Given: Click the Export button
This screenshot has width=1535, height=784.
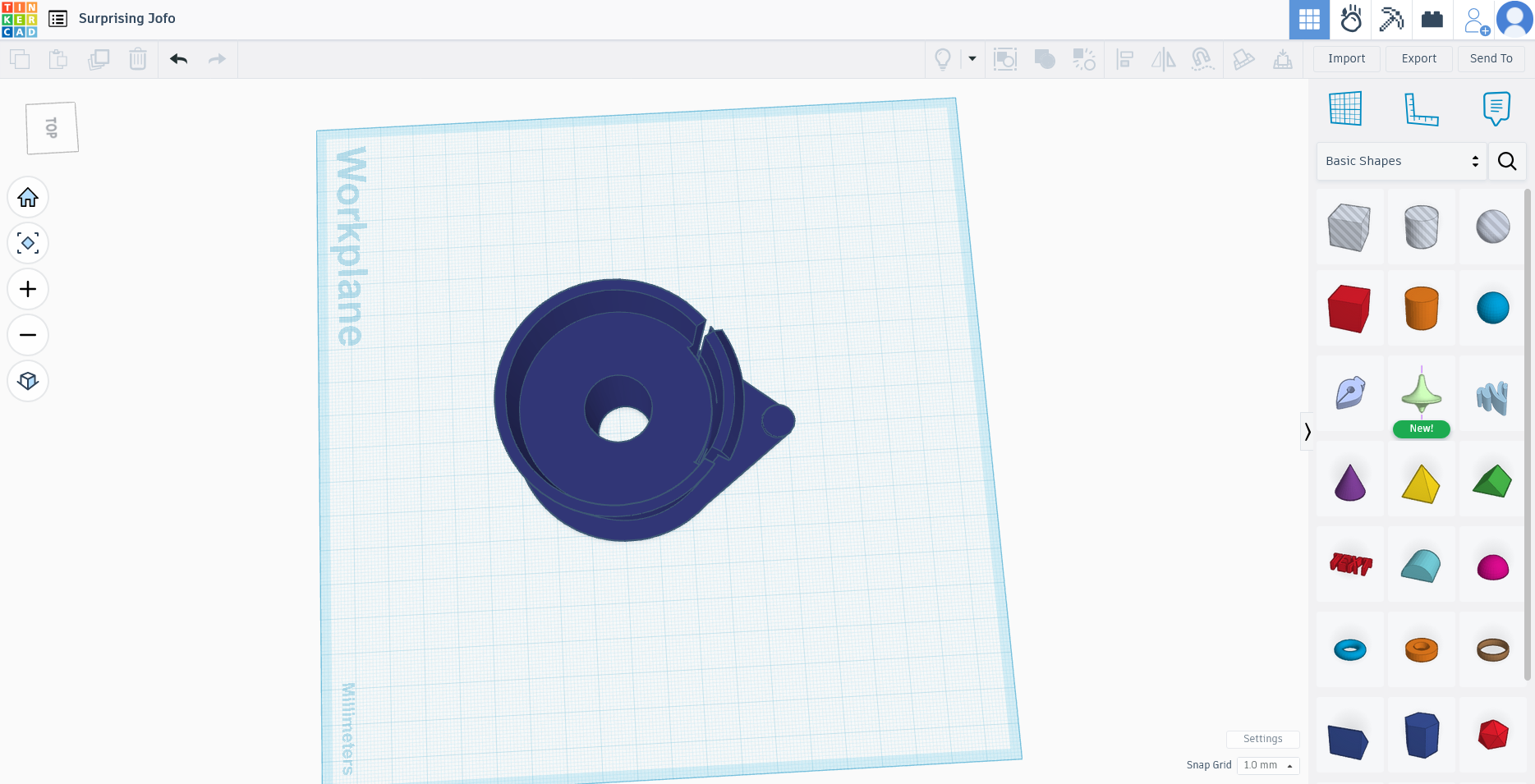Looking at the screenshot, I should tap(1418, 59).
